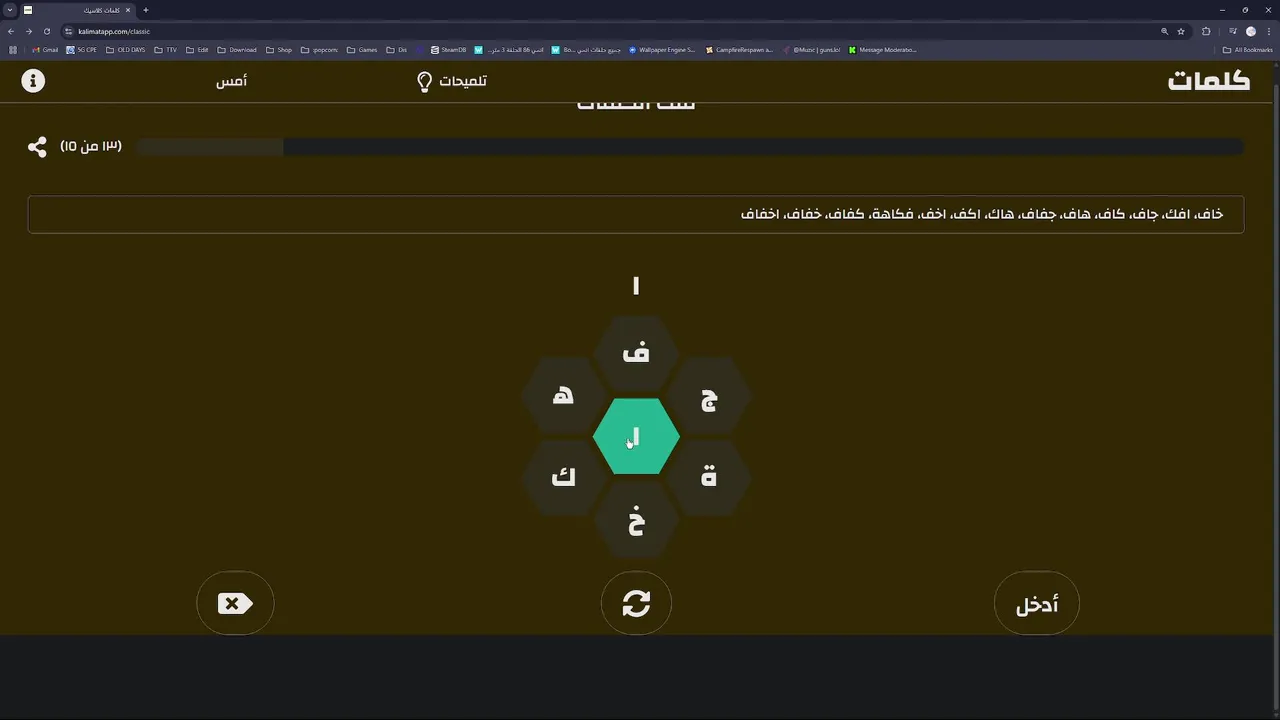Screen dimensions: 1280x720
Task: Go back in browser history
Action: 11,31
